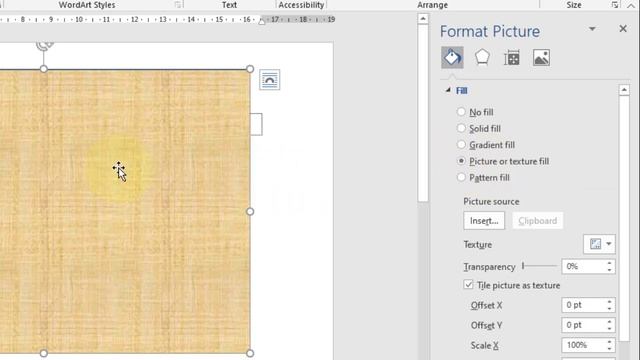Image resolution: width=640 pixels, height=360 pixels.
Task: Click the right-middle picture resize handle
Action: [x=250, y=211]
